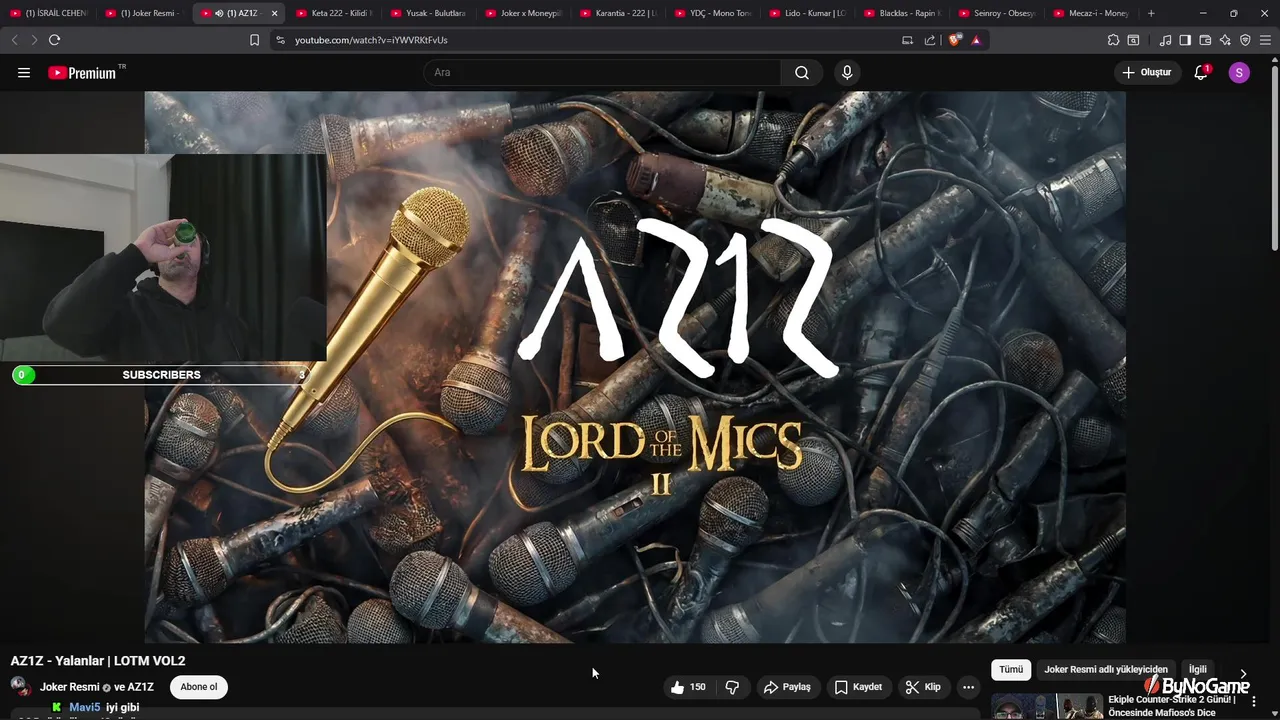This screenshot has height=720, width=1280.
Task: Expand filter chips with right chevron
Action: click(x=1243, y=673)
